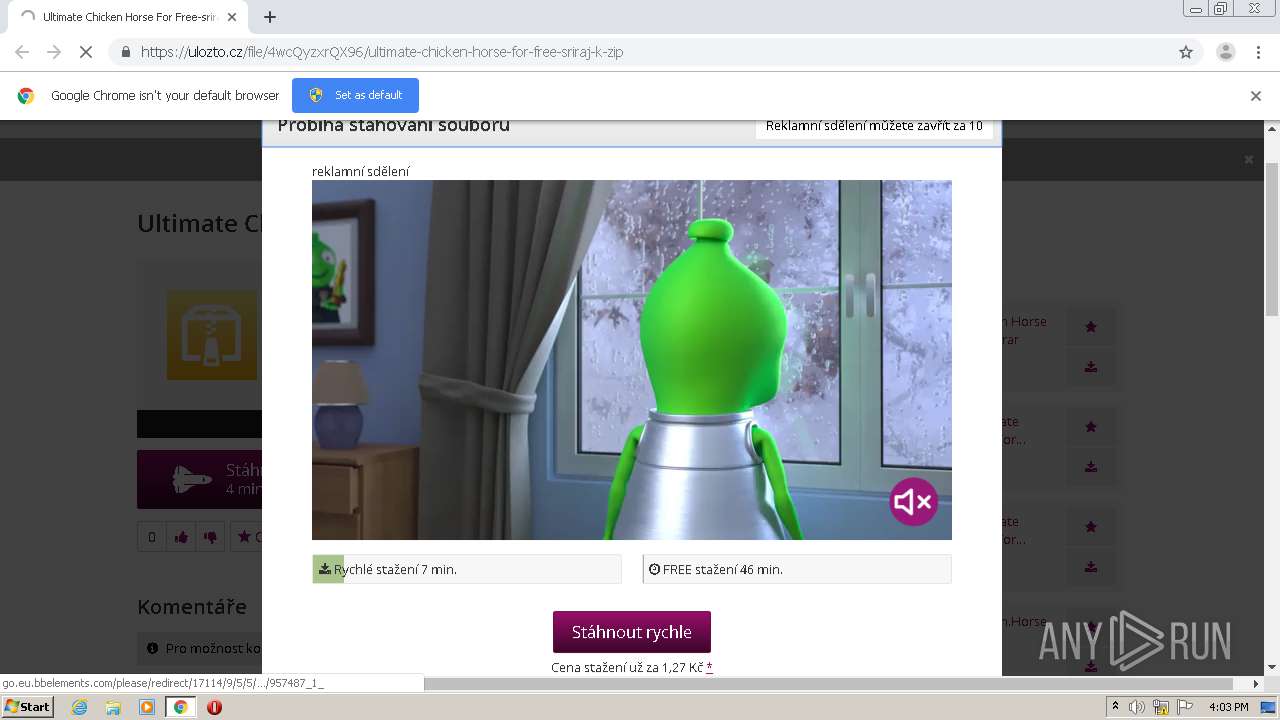Bookmark this page with the star icon
The image size is (1280, 720).
[x=1186, y=52]
